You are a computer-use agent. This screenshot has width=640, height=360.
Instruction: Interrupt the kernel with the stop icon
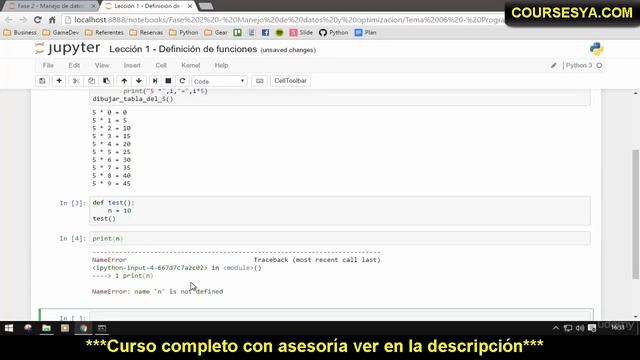168,81
